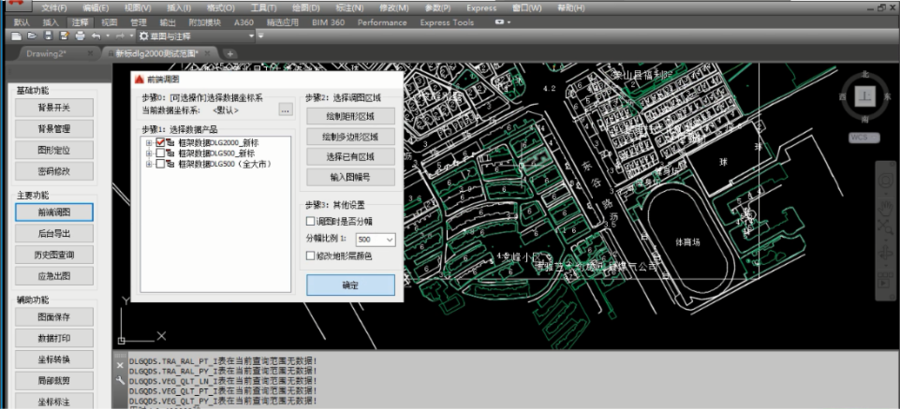Screen dimensions: 900x409
Task: Click the 图面保存 button
Action: 54,317
